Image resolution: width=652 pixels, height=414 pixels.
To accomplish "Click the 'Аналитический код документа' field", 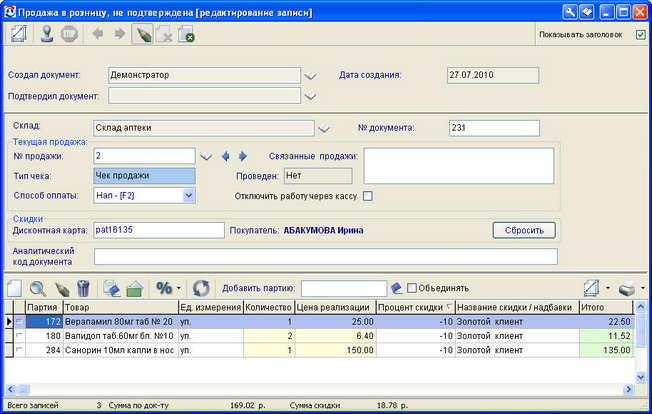I will 326,256.
